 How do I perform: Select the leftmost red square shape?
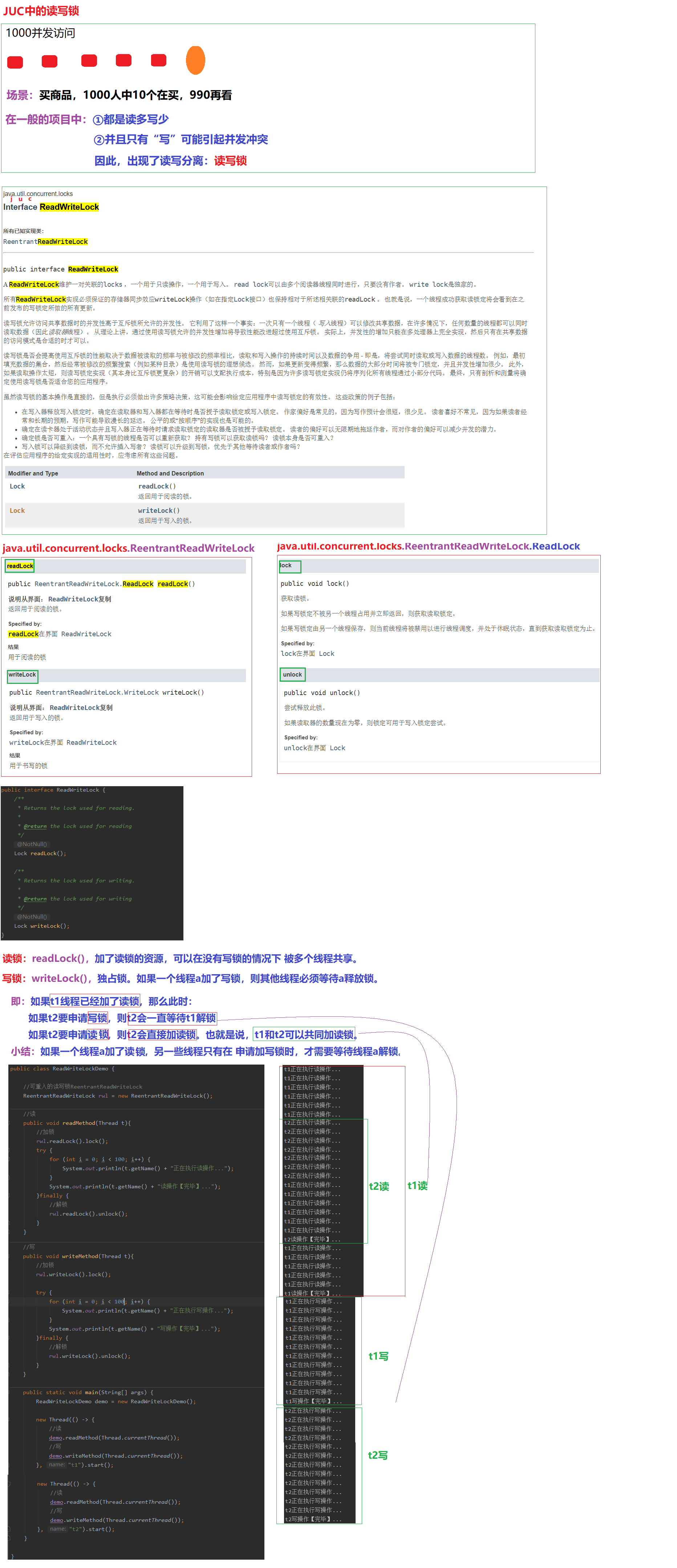[x=15, y=62]
